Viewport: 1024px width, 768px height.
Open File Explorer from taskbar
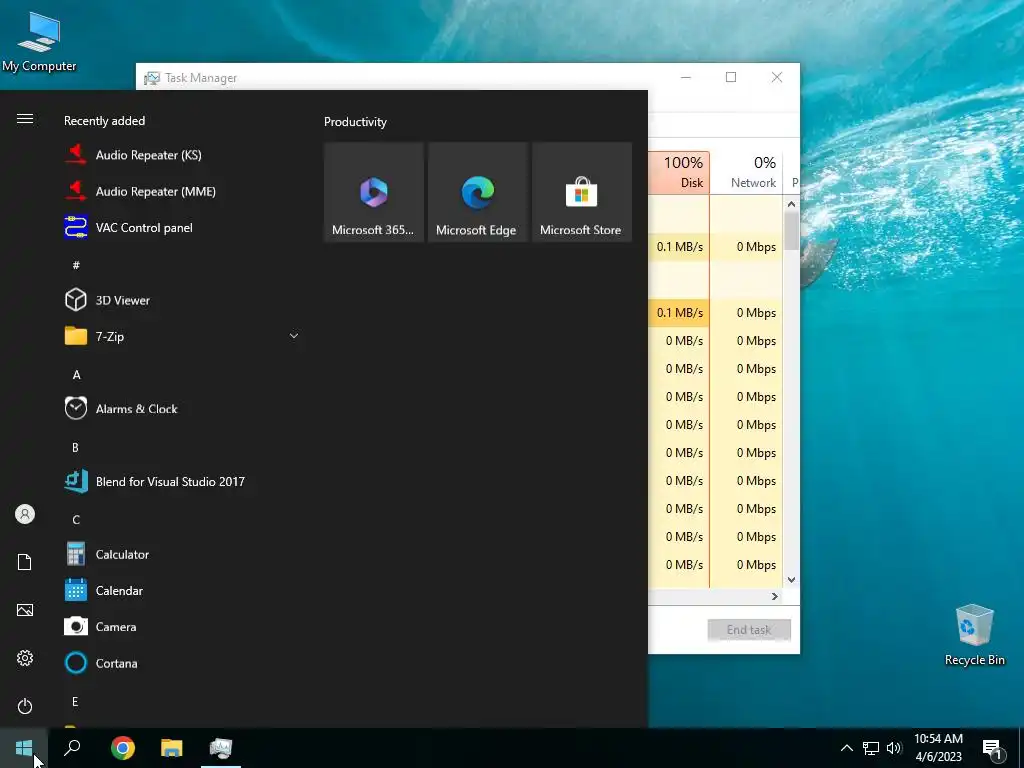click(x=172, y=748)
